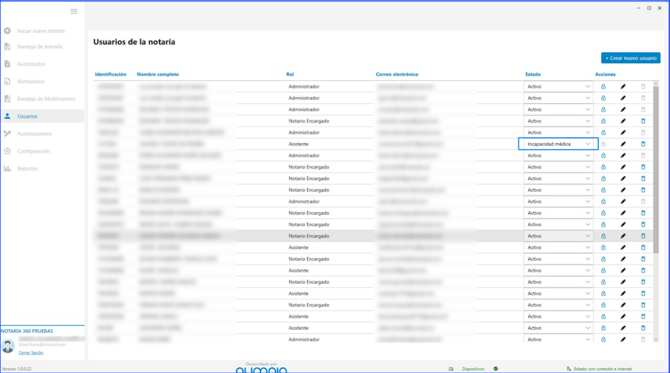Image resolution: width=670 pixels, height=373 pixels.
Task: Click lock icon in Incapacidad médica row
Action: pyautogui.click(x=603, y=144)
